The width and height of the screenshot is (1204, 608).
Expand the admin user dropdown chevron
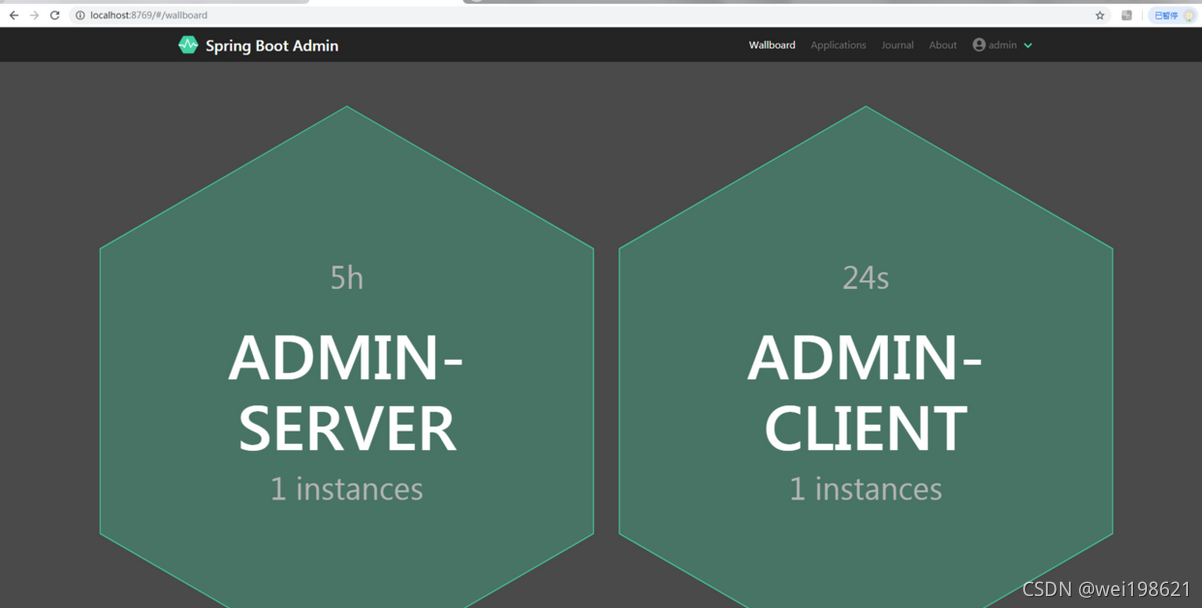pyautogui.click(x=1028, y=45)
